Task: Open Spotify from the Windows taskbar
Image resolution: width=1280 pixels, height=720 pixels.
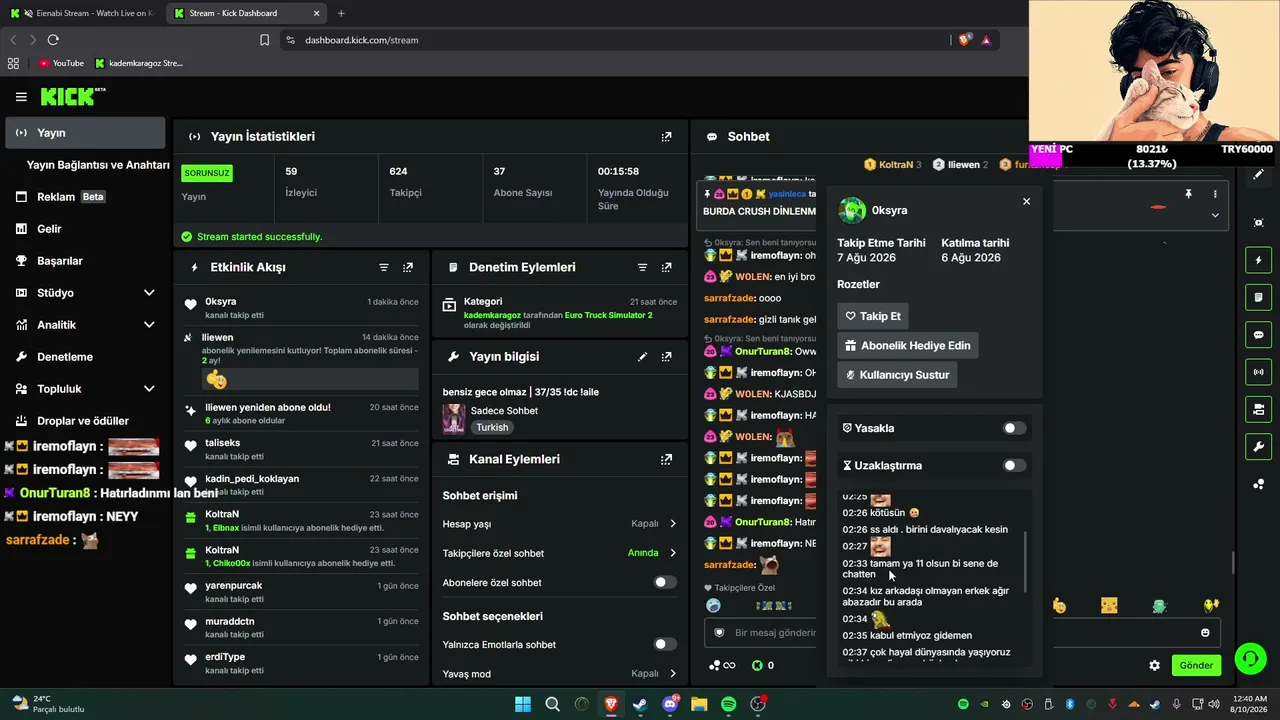Action: point(729,704)
